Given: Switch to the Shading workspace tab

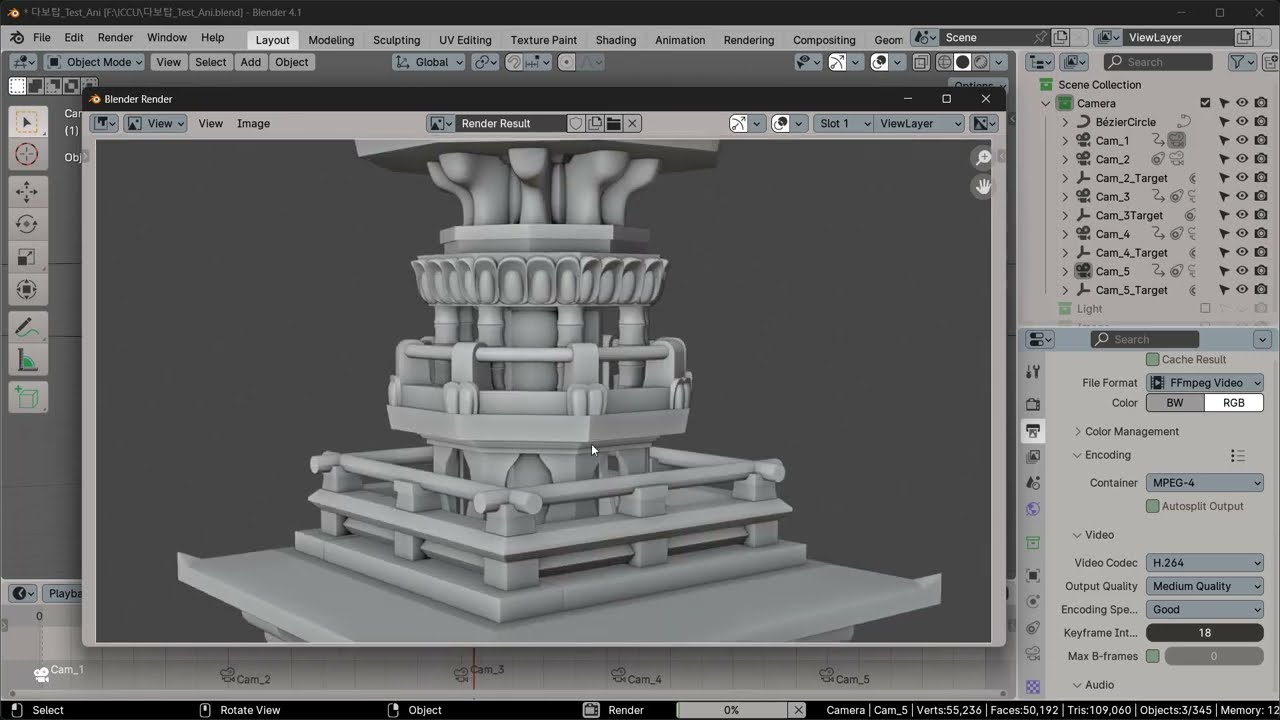Looking at the screenshot, I should click(x=616, y=40).
